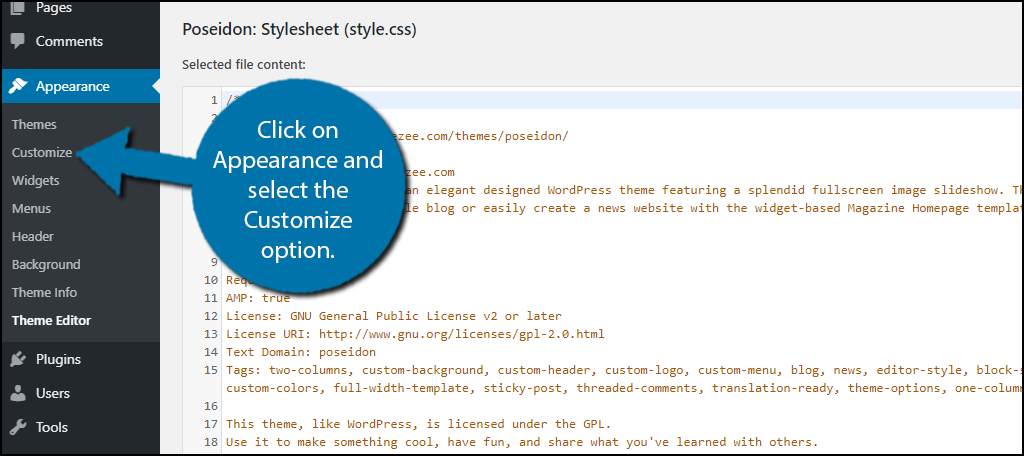
Task: Open the Menus submenu item
Action: coord(31,208)
